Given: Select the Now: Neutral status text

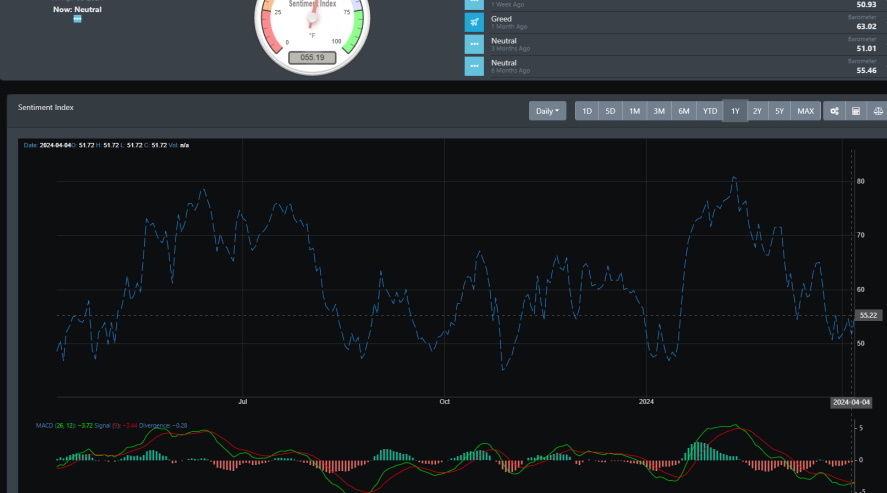Looking at the screenshot, I should [x=77, y=10].
